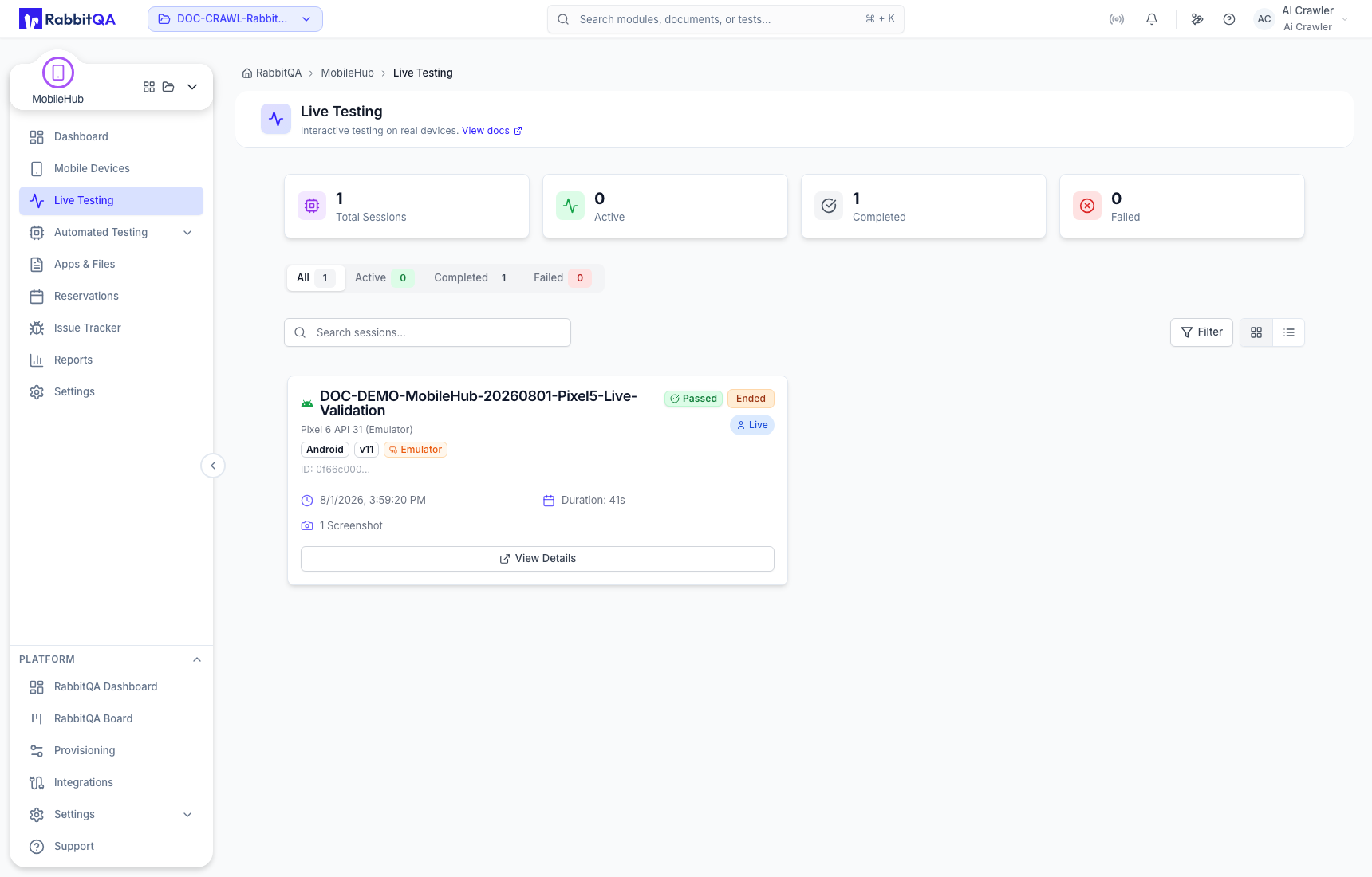The image size is (1372, 877).
Task: Click the Android robot icon on session card
Action: pos(307,403)
